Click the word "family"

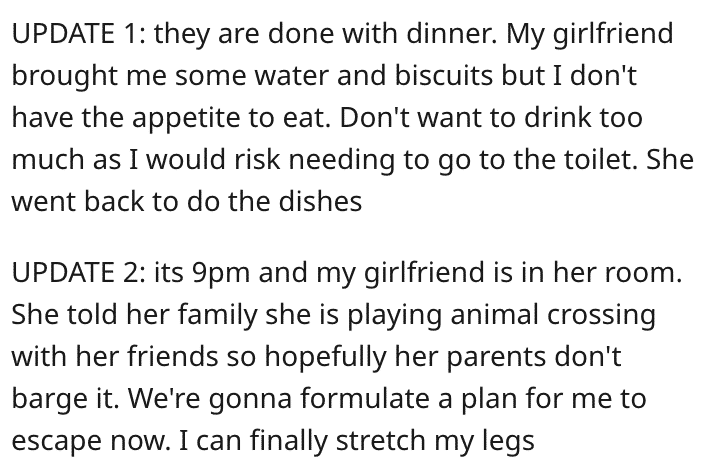217,315
